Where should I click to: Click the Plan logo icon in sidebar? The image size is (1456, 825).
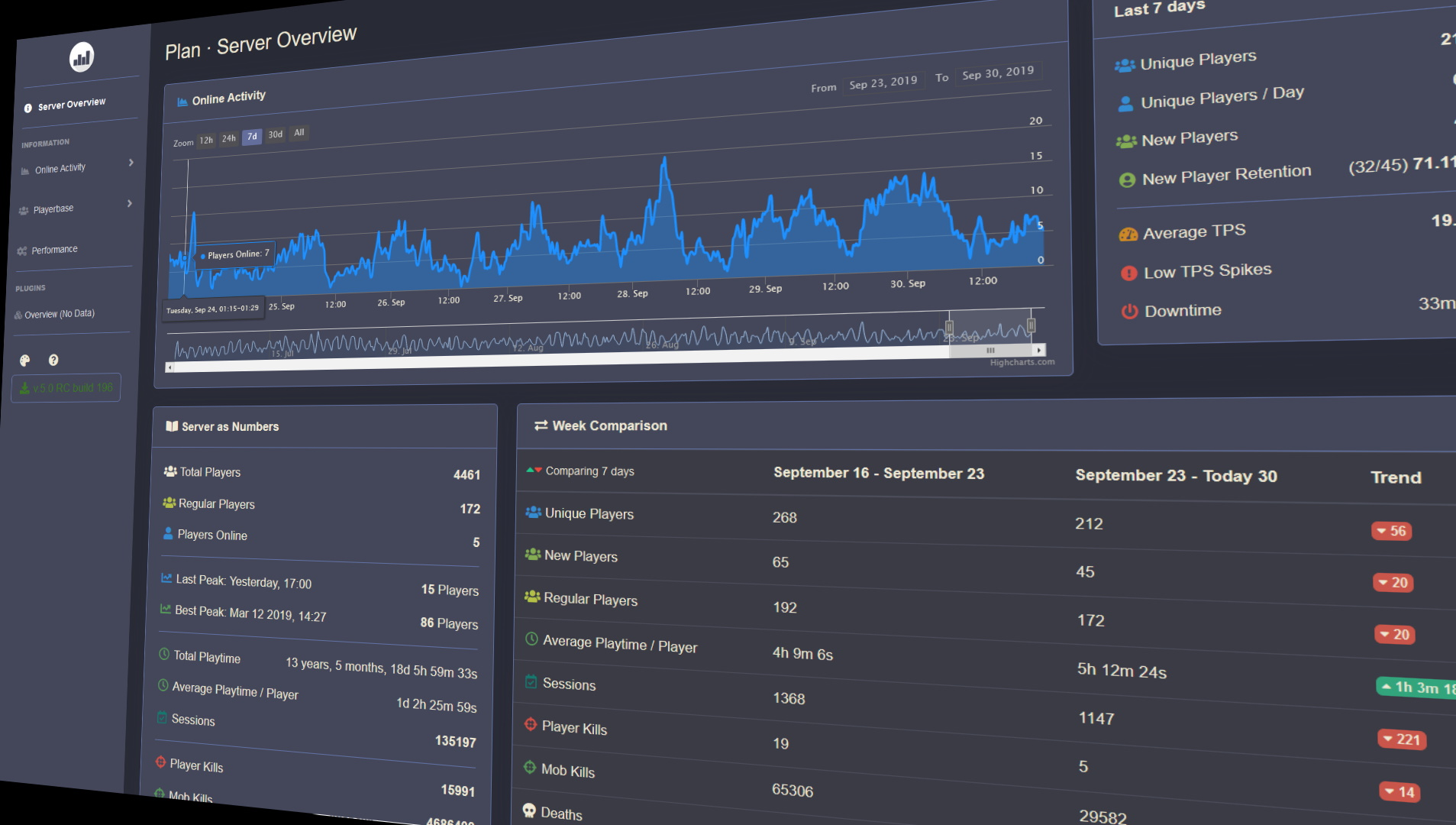pyautogui.click(x=82, y=57)
